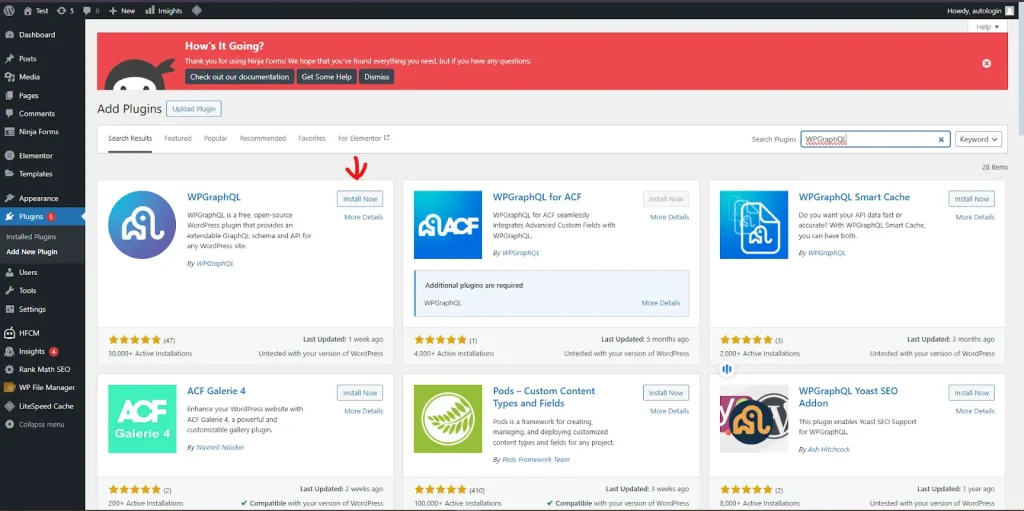Expand the Keyword search type dropdown

click(978, 139)
